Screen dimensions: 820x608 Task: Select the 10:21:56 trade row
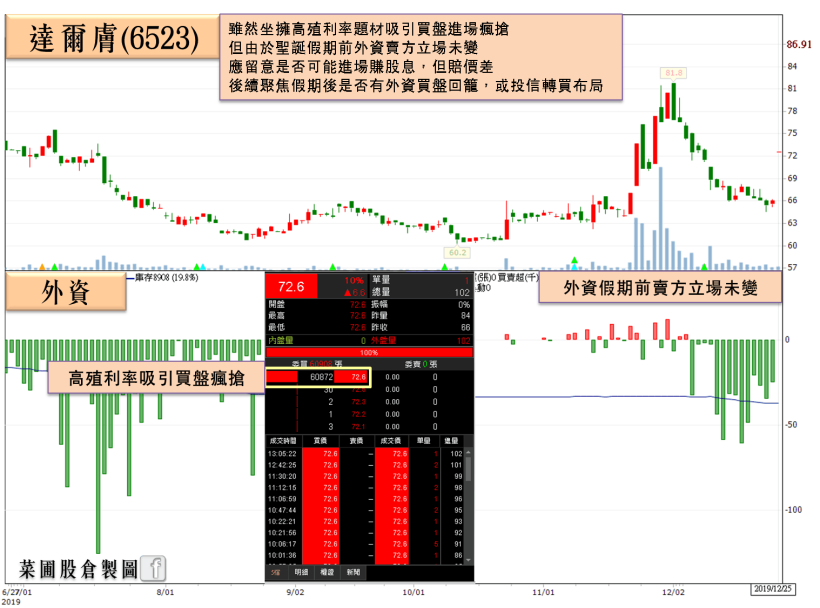(365, 533)
